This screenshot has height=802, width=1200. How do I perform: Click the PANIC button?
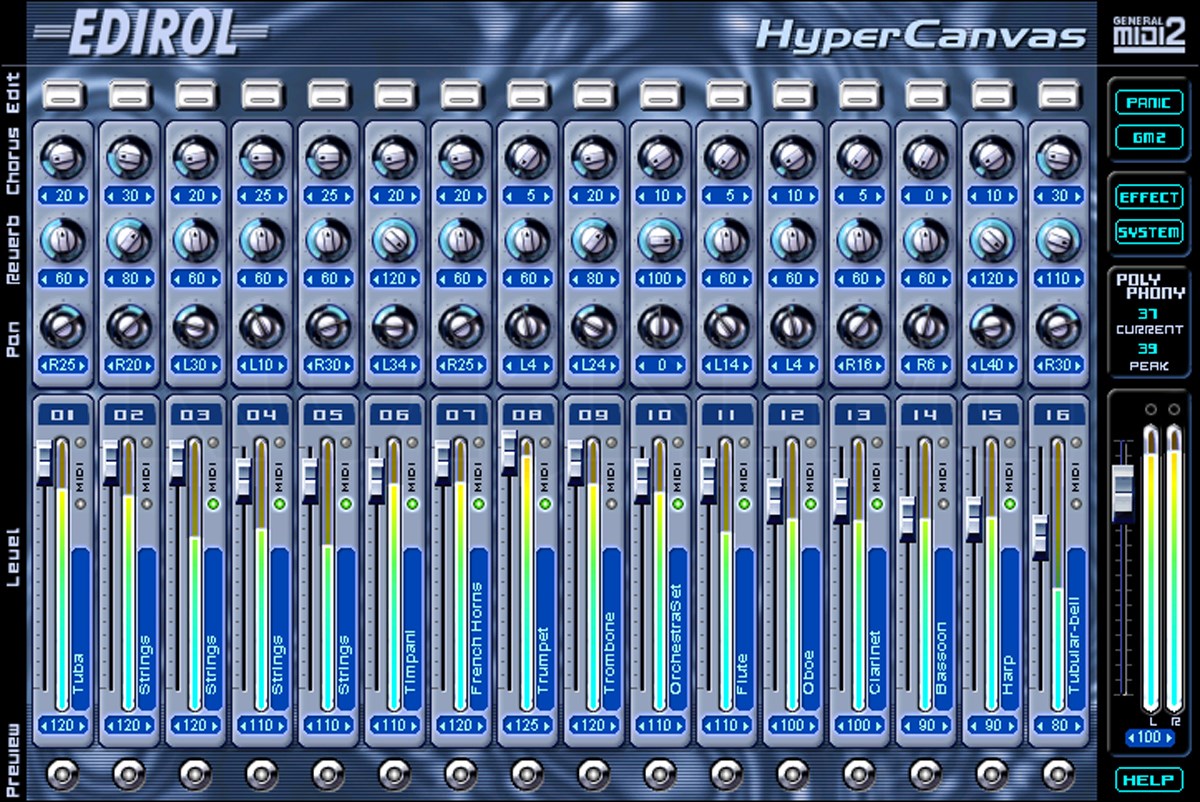tap(1149, 102)
